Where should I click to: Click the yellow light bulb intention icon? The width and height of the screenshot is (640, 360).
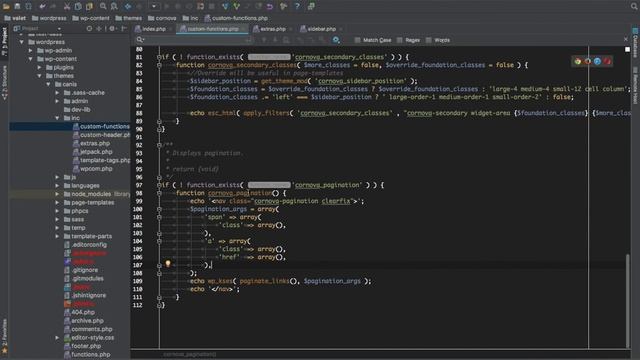pyautogui.click(x=168, y=264)
